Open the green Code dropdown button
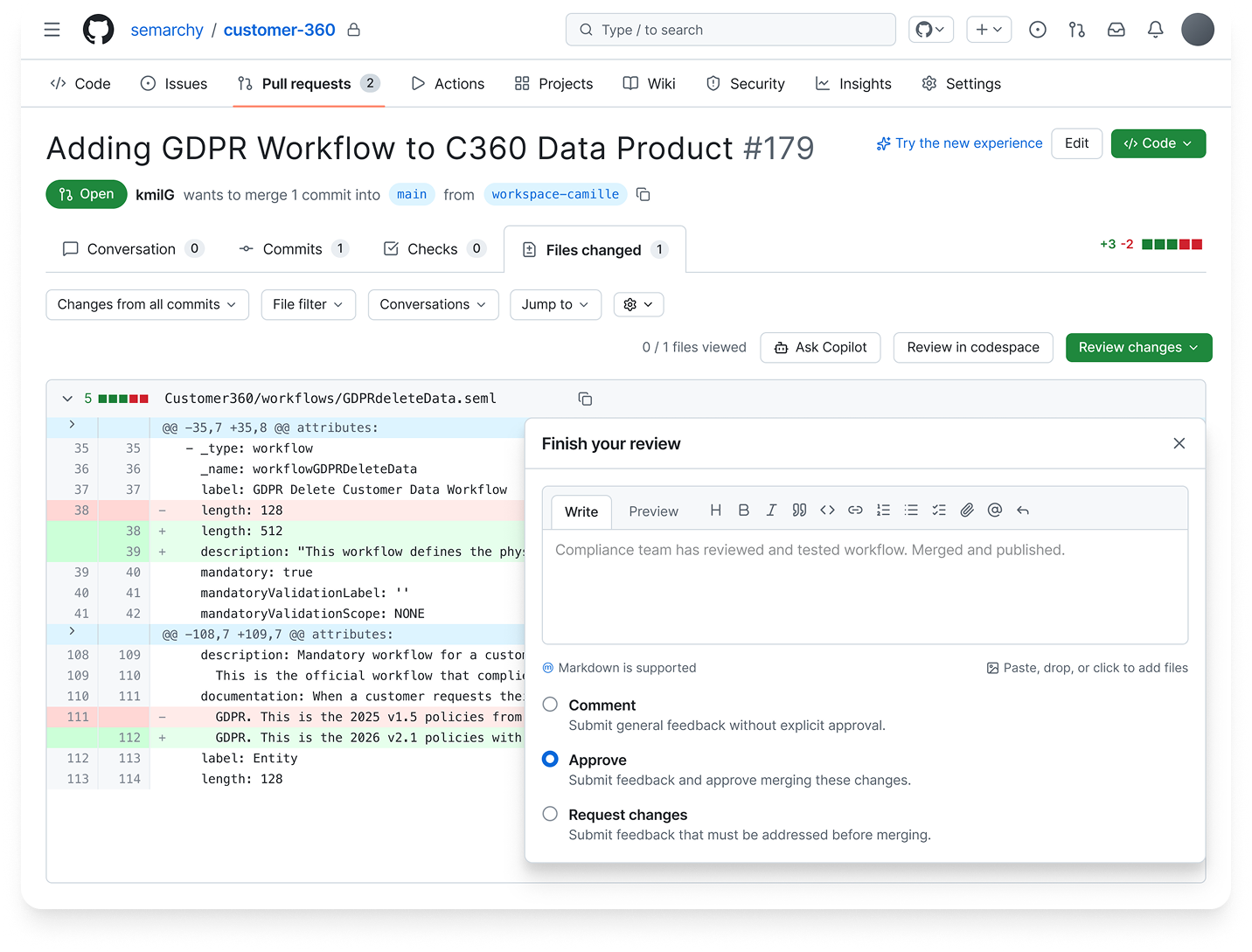Screen dimensions: 1252x952 pos(1158,143)
